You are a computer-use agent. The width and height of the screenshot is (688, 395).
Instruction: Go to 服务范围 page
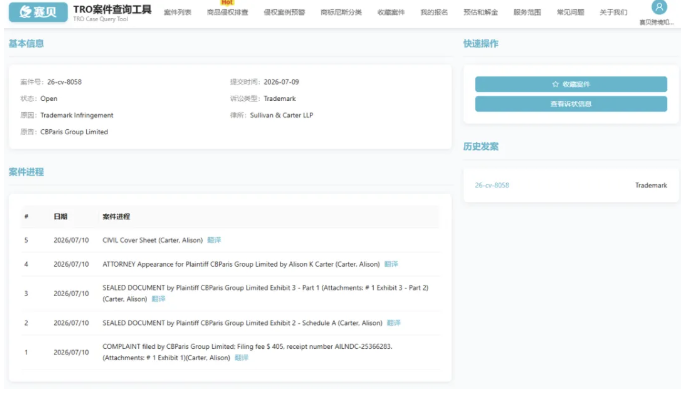pos(527,12)
